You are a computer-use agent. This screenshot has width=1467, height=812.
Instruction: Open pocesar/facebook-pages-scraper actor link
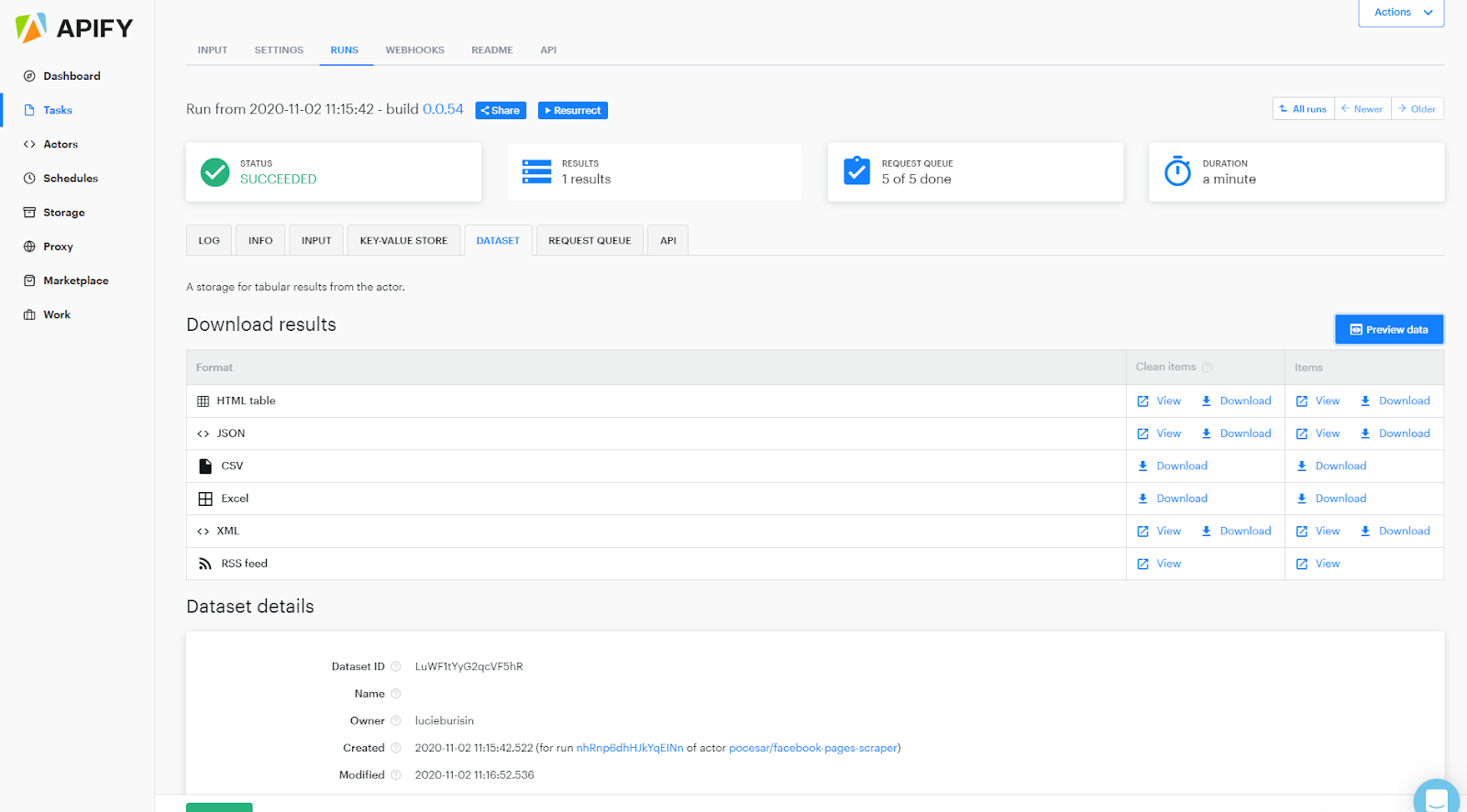point(813,748)
